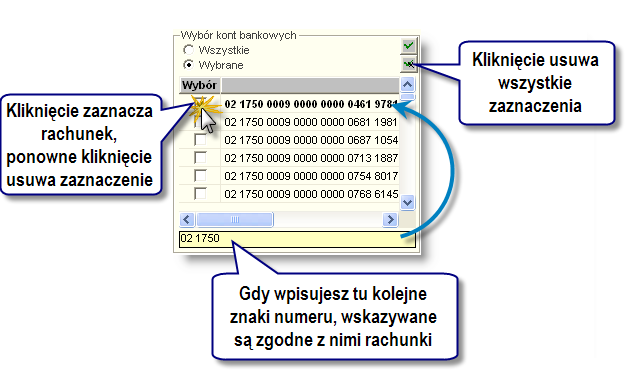
Task: Click the bold account number ending 0461 9781
Action: tap(311, 104)
